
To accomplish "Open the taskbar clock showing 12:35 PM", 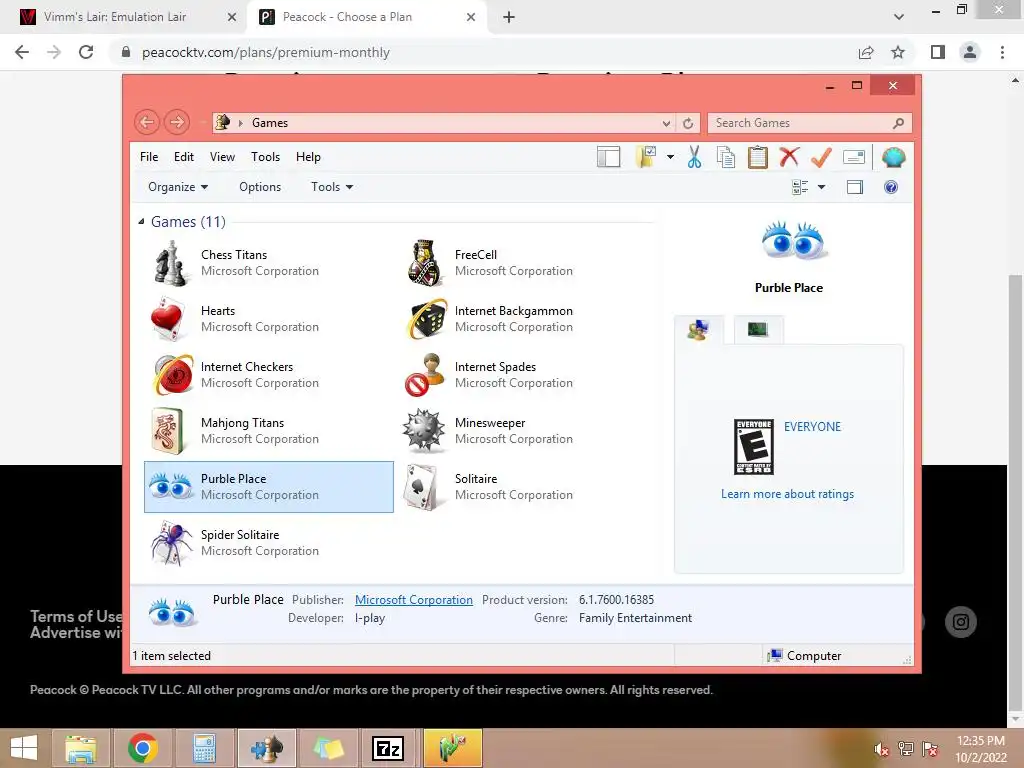I will tap(981, 749).
